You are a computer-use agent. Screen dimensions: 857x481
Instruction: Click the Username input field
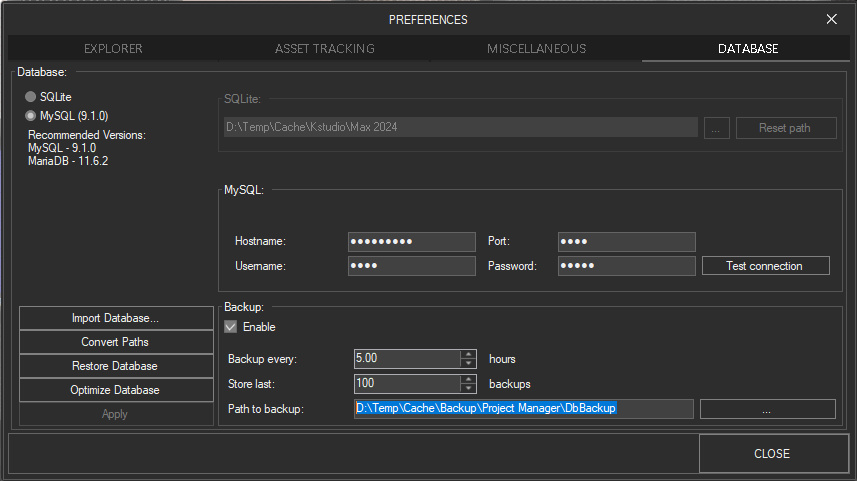(412, 266)
